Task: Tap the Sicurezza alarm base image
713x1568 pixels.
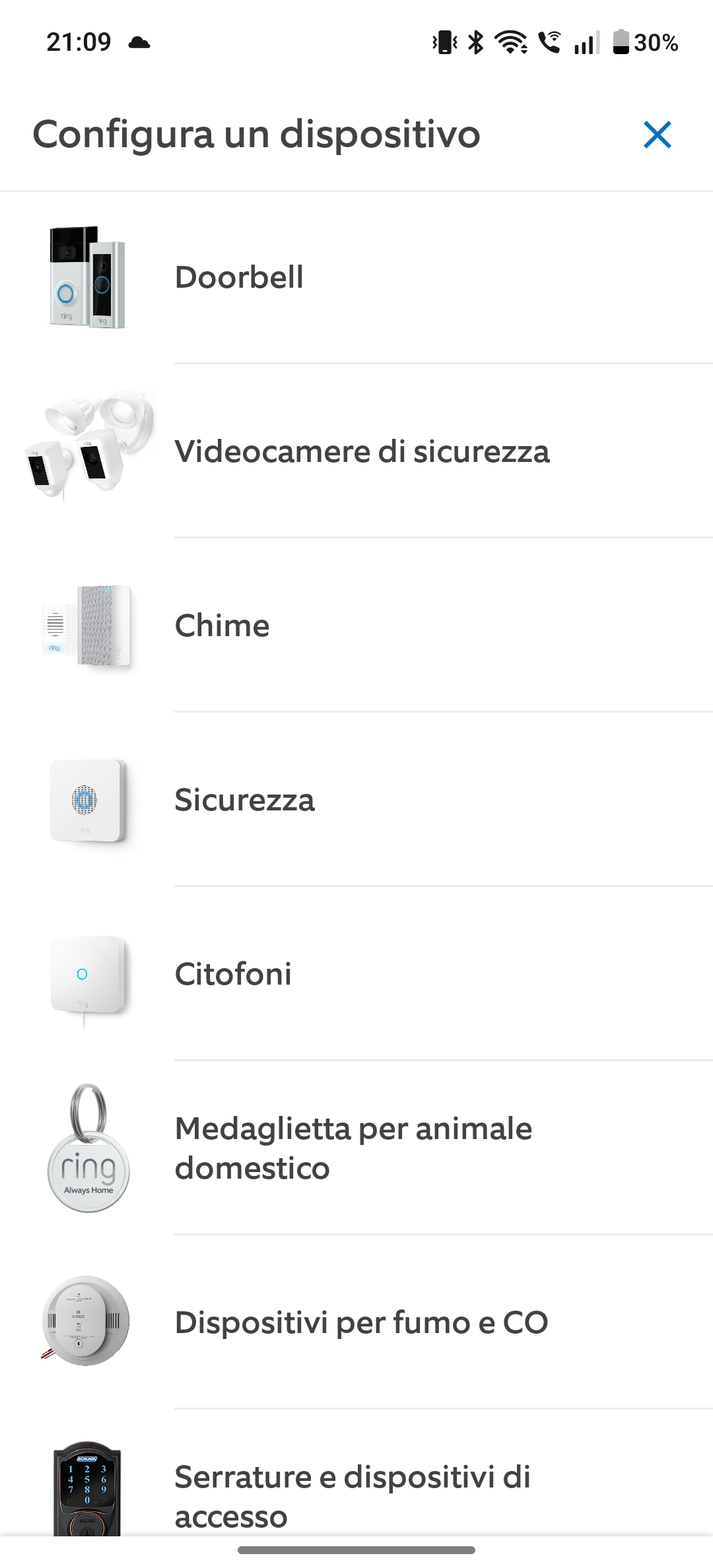Action: pyautogui.click(x=87, y=800)
